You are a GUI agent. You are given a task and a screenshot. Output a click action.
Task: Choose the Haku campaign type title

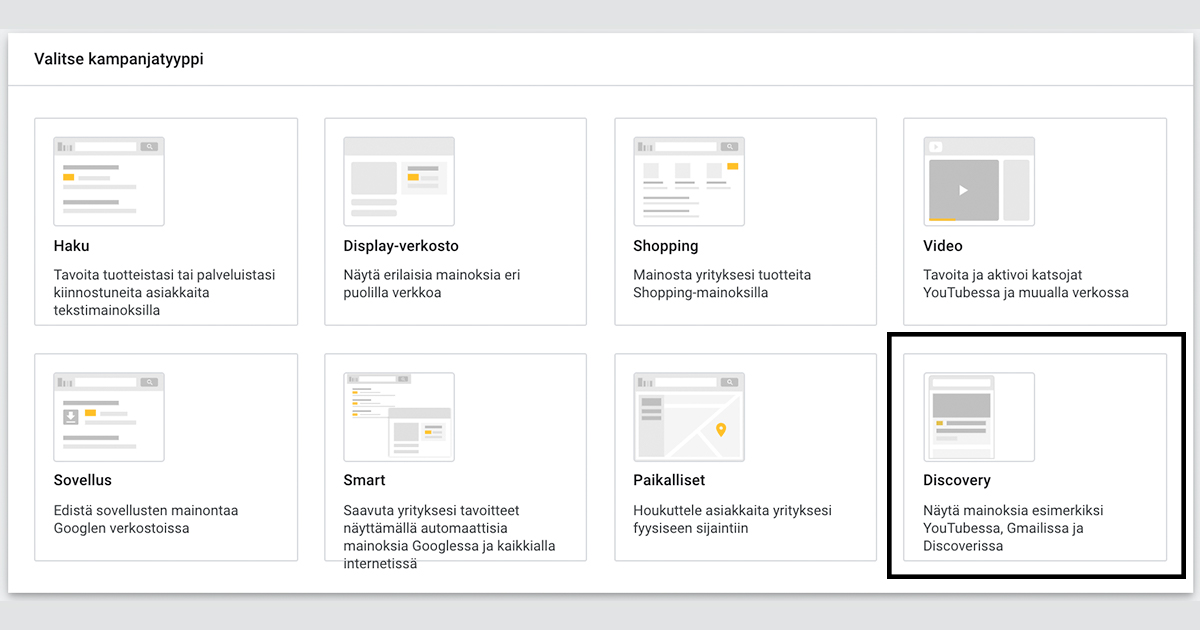[x=71, y=246]
